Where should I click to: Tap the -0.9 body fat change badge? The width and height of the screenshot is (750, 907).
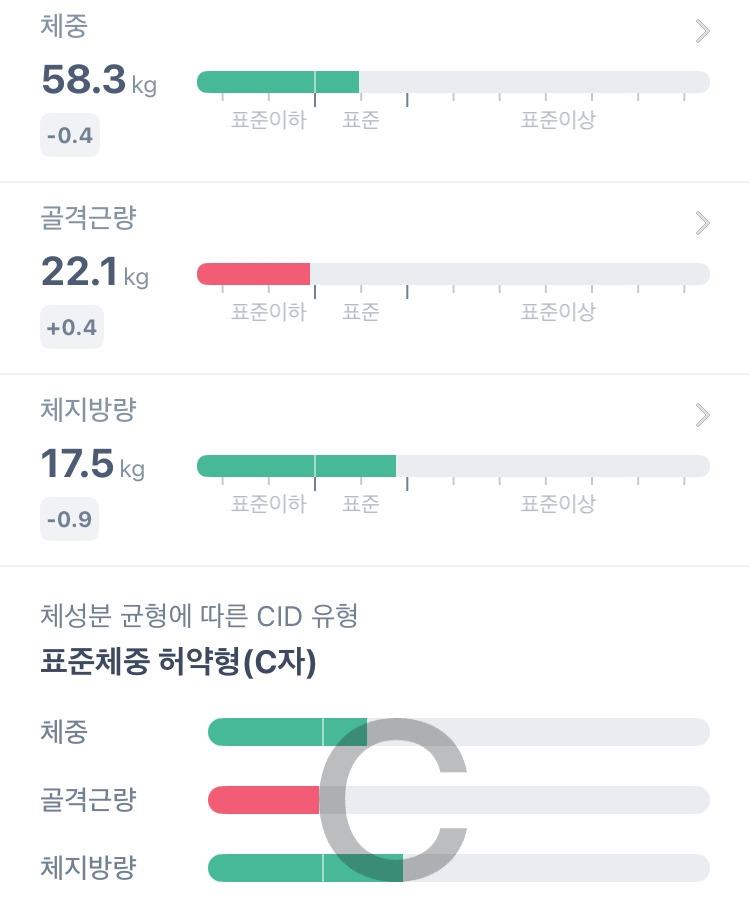(70, 519)
